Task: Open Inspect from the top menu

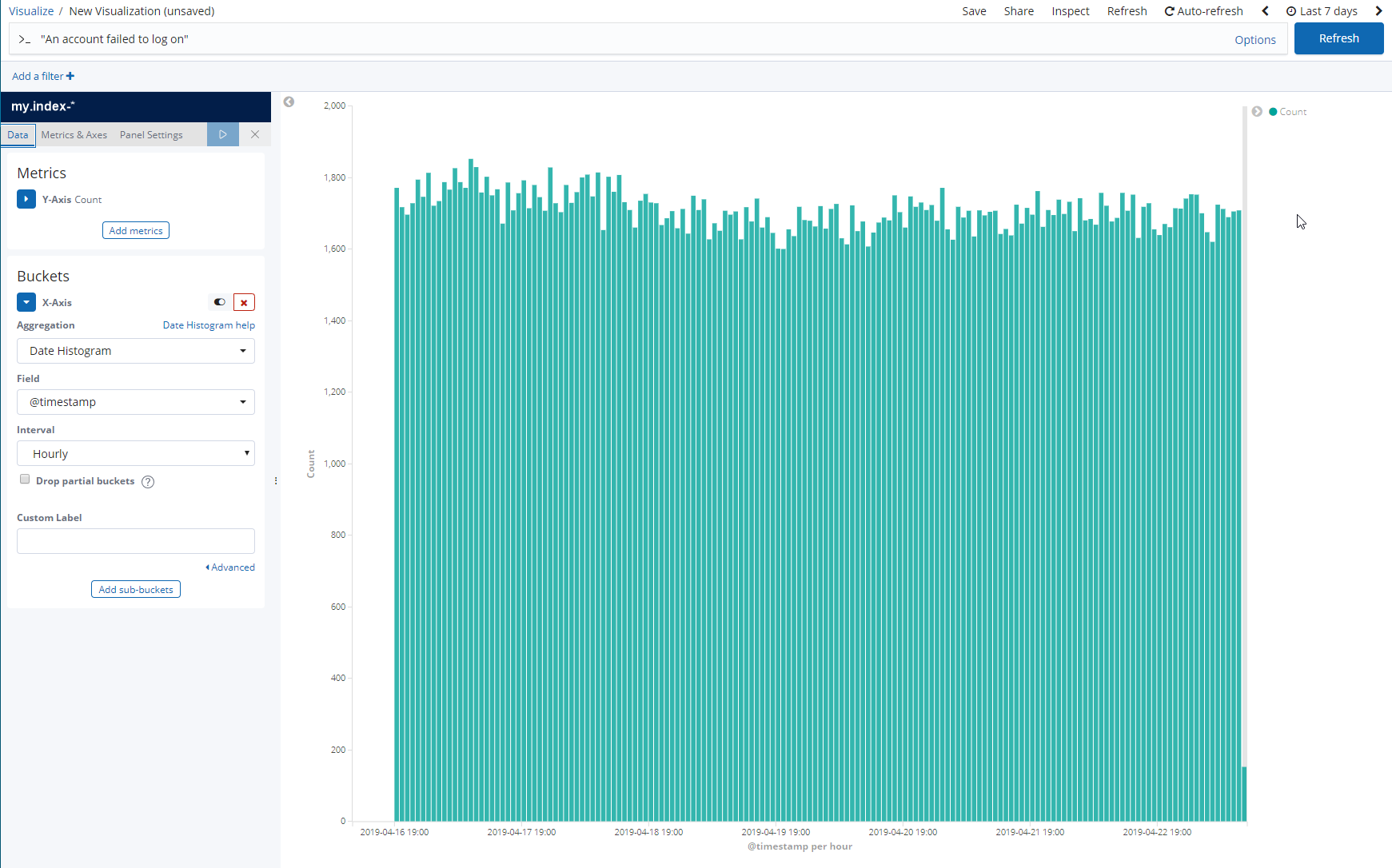Action: [1071, 11]
